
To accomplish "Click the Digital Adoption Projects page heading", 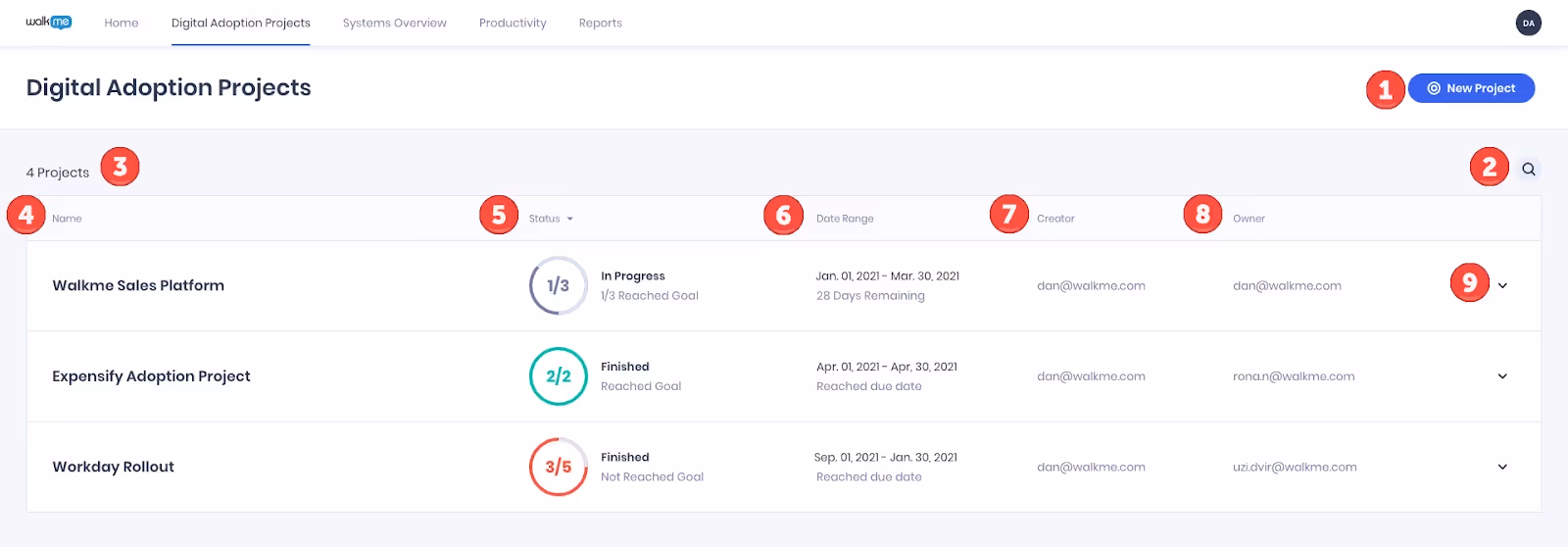I will tap(169, 87).
